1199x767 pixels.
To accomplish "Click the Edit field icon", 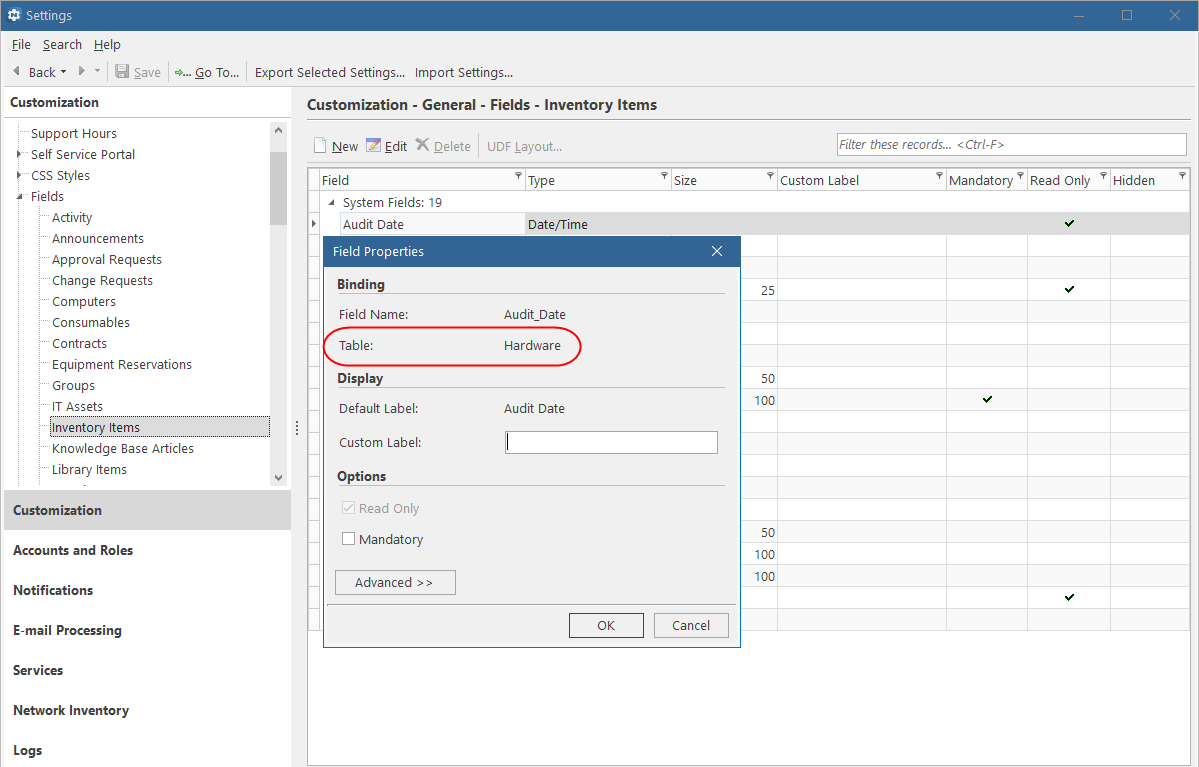I will coord(374,145).
